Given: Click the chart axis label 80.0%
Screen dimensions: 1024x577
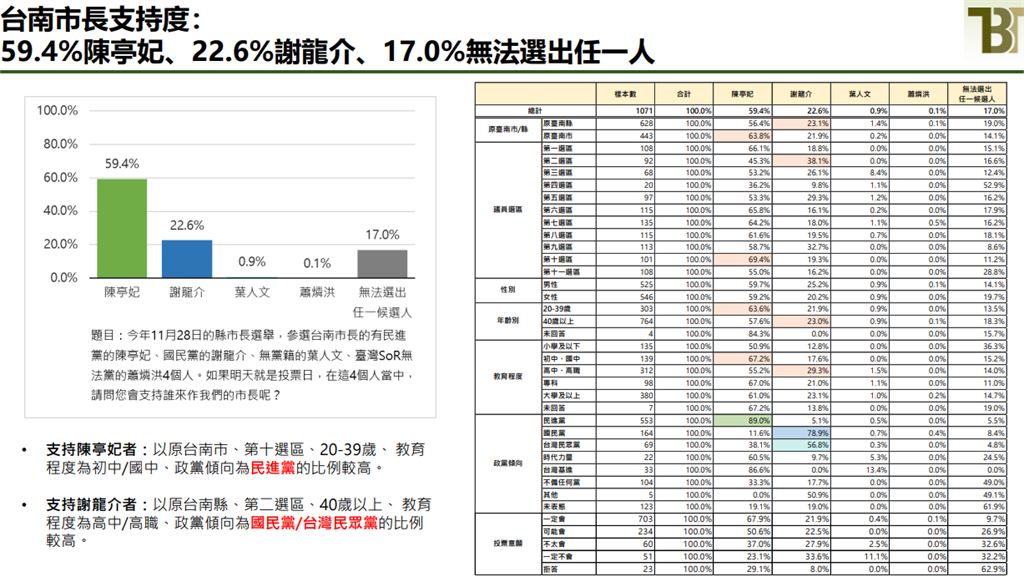Looking at the screenshot, I should coord(60,144).
